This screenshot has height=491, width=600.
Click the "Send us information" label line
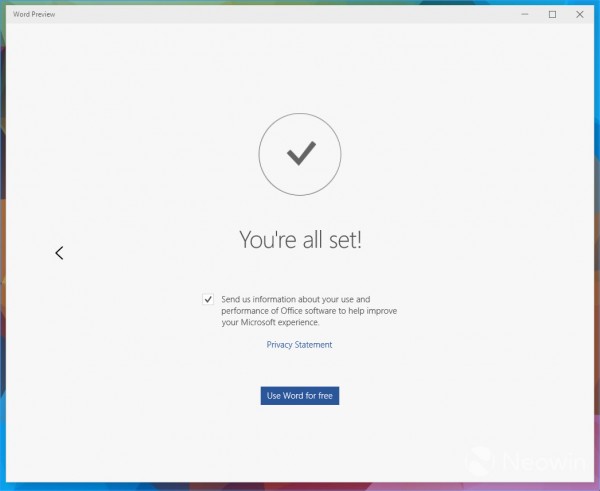[x=295, y=299]
